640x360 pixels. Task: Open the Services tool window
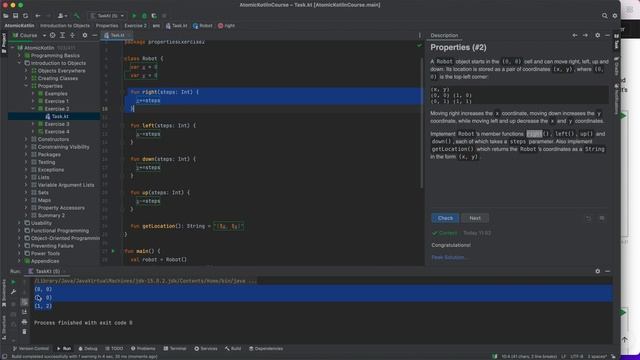(206, 349)
